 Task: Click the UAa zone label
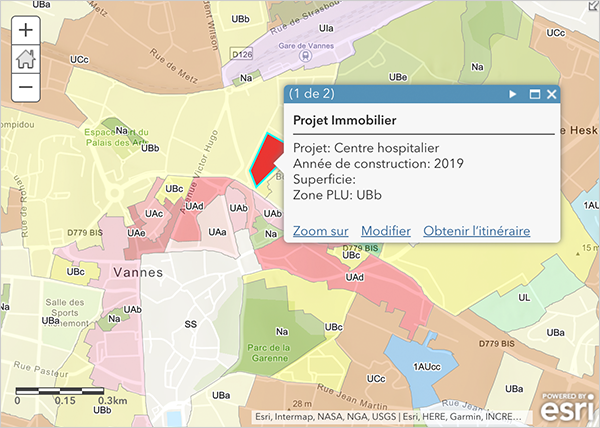point(217,232)
